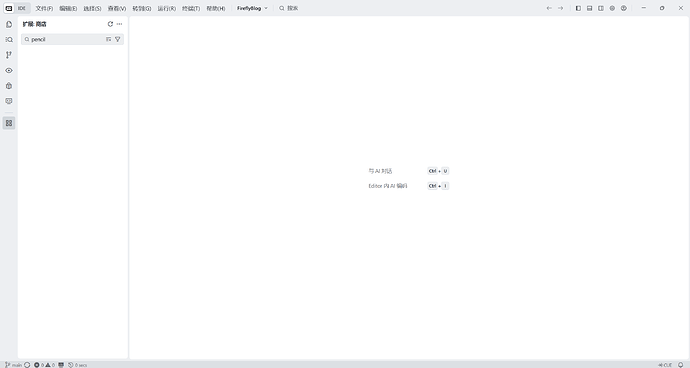Open the errors and warnings counter
Image resolution: width=690 pixels, height=368 pixels.
point(44,365)
